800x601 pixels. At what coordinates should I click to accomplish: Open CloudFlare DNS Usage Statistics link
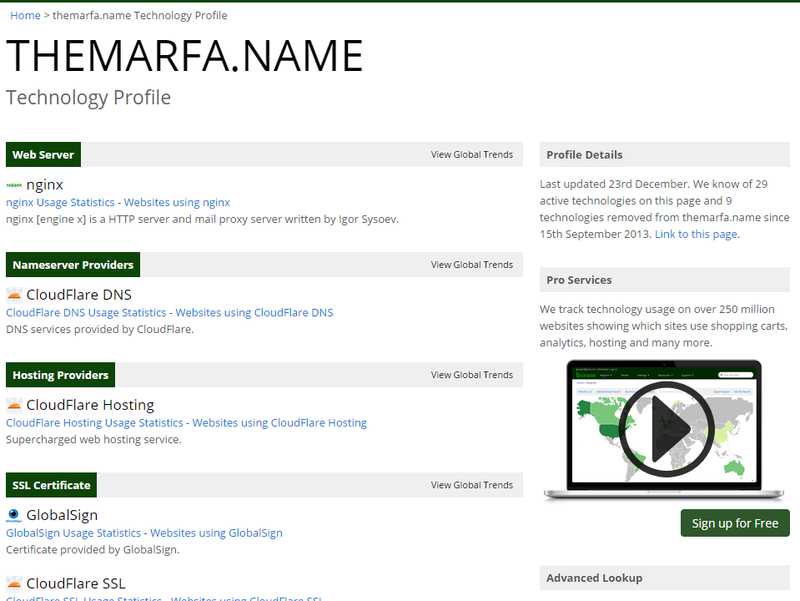pos(86,313)
